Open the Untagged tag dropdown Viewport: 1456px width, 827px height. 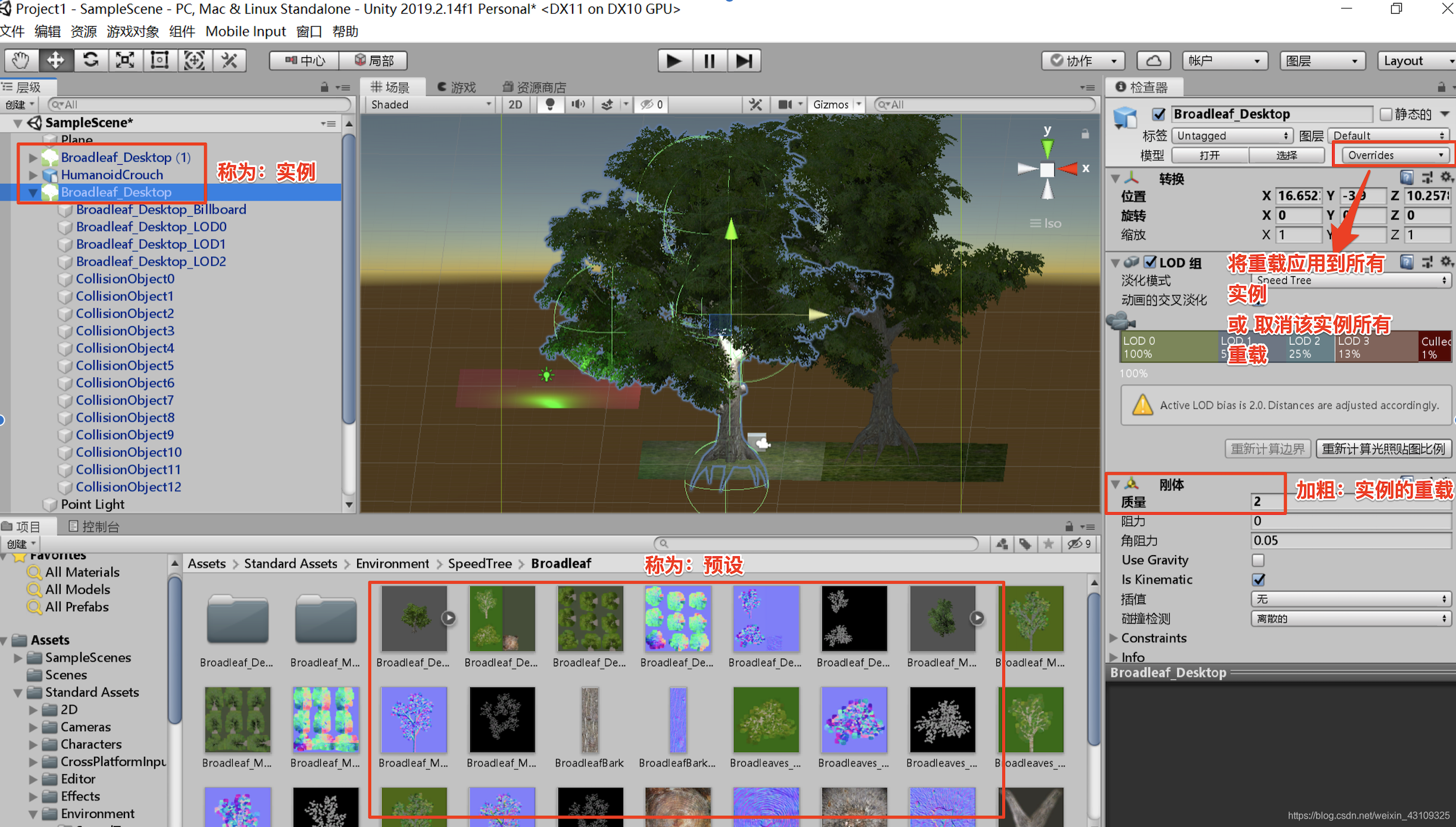click(x=1232, y=136)
